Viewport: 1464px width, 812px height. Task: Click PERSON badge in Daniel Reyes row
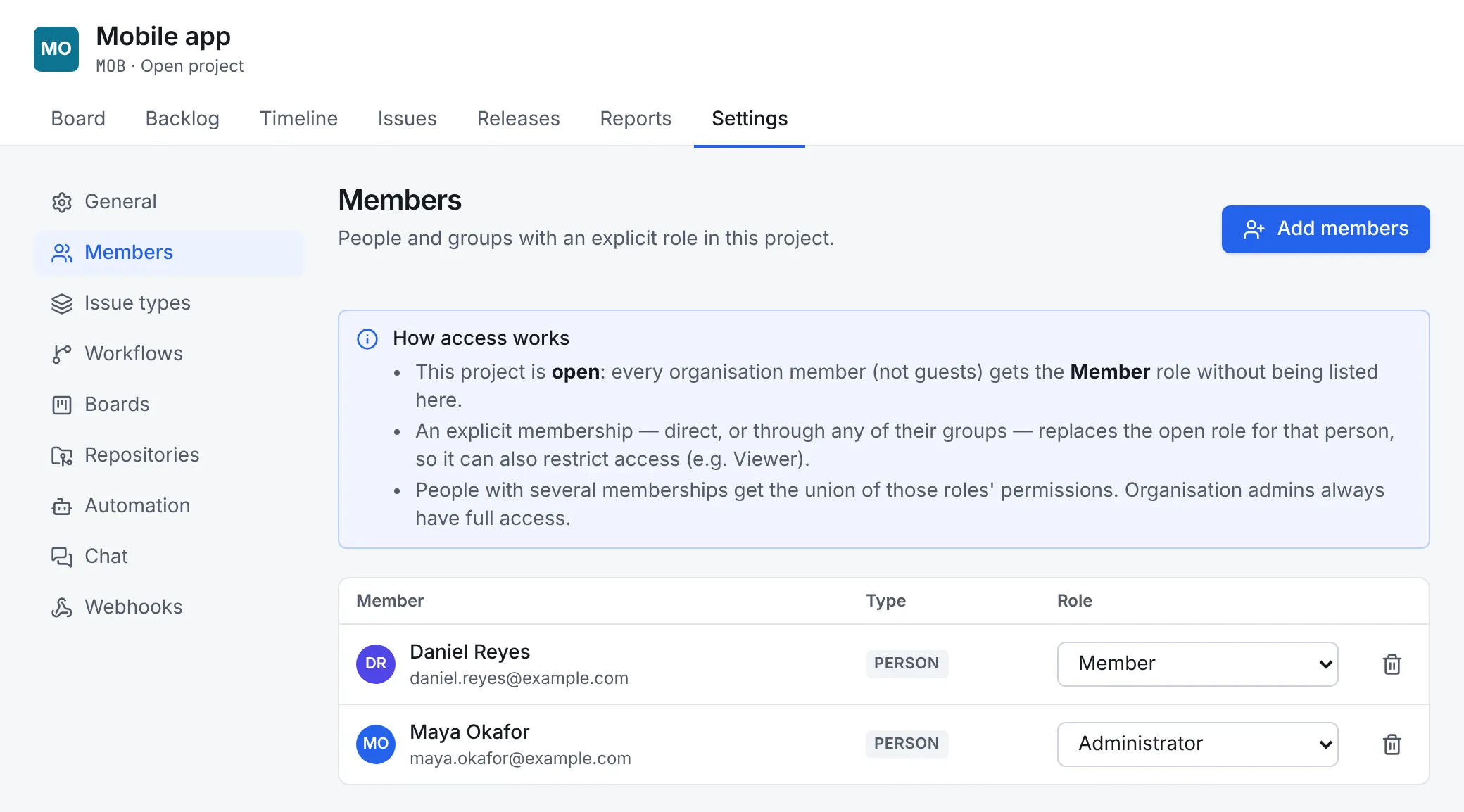coord(907,664)
